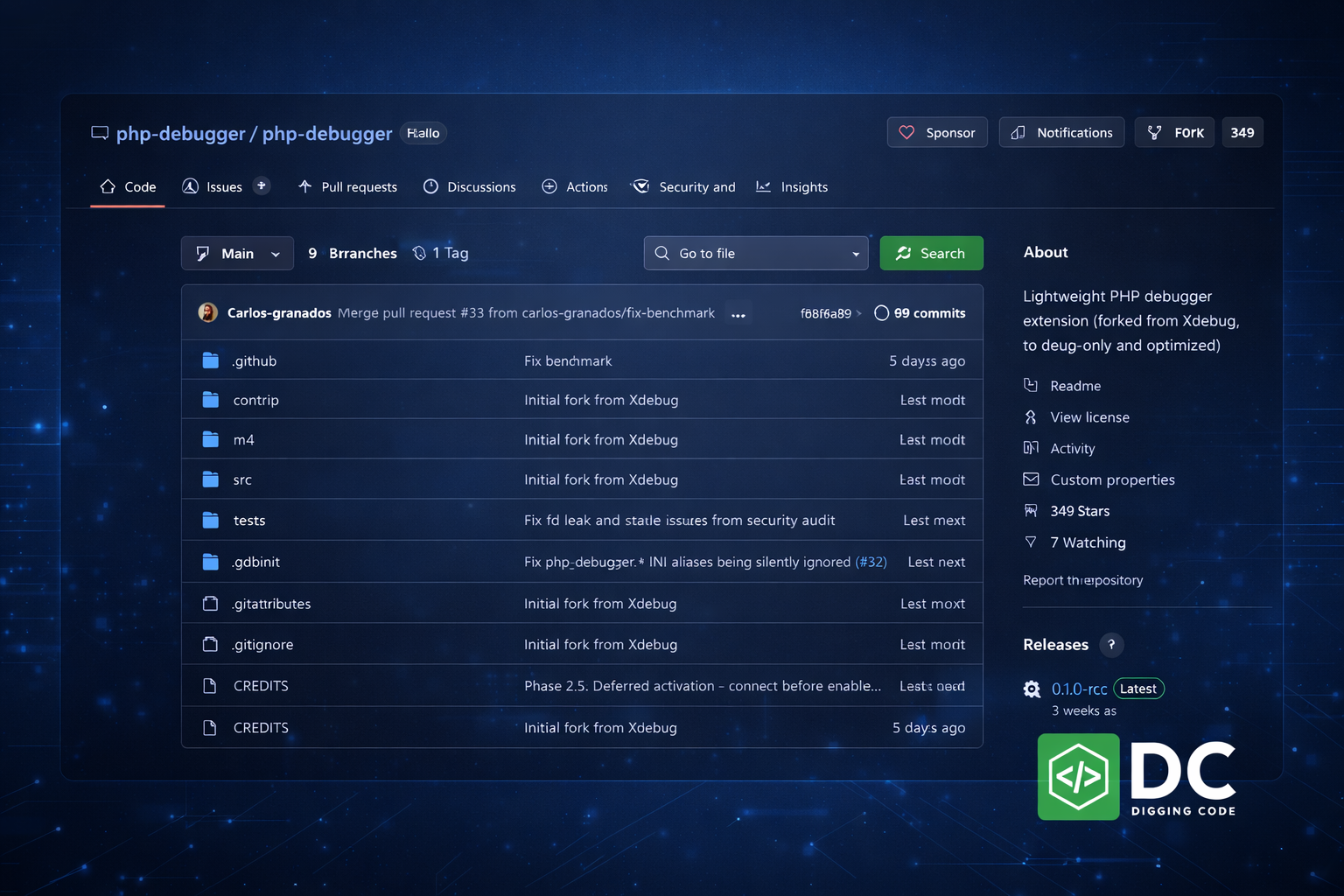Click the Carlos-granados avatar

point(208,313)
